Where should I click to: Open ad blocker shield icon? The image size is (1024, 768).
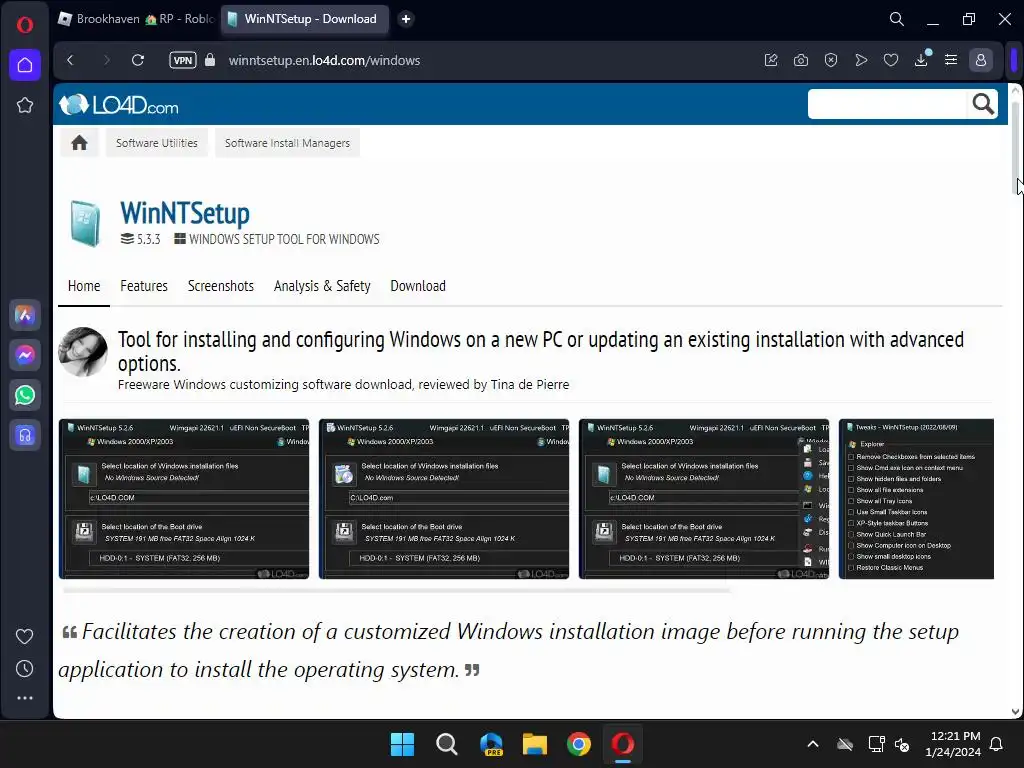click(831, 60)
